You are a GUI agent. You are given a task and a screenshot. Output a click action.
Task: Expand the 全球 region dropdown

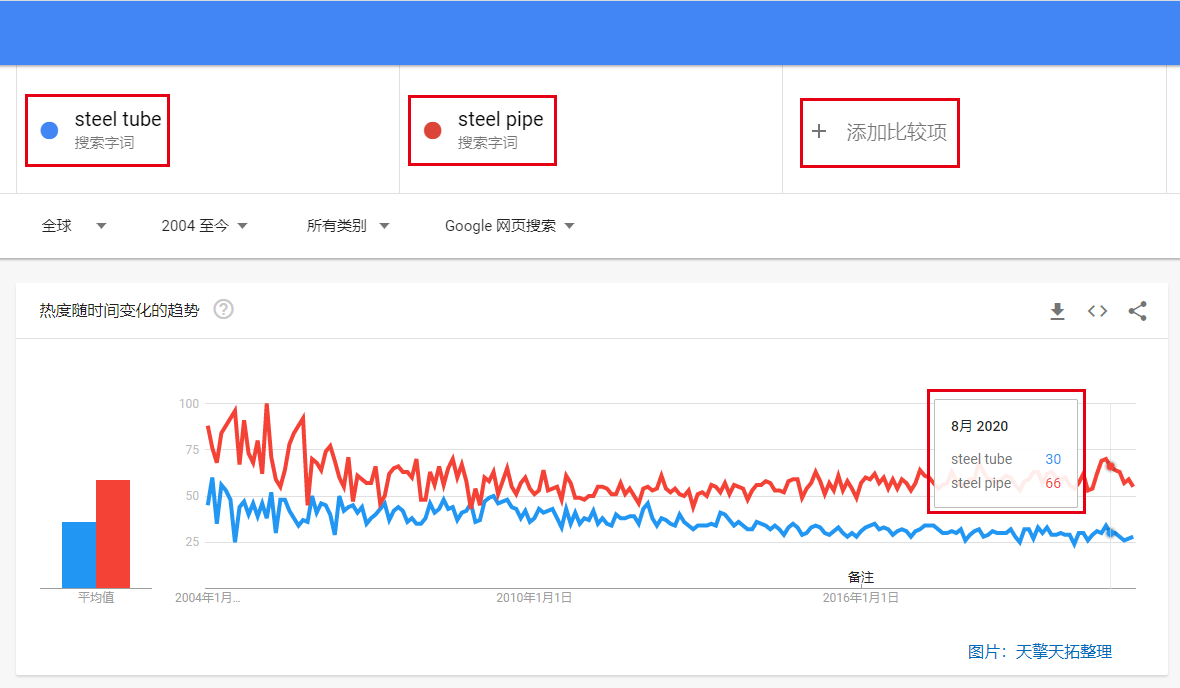74,226
